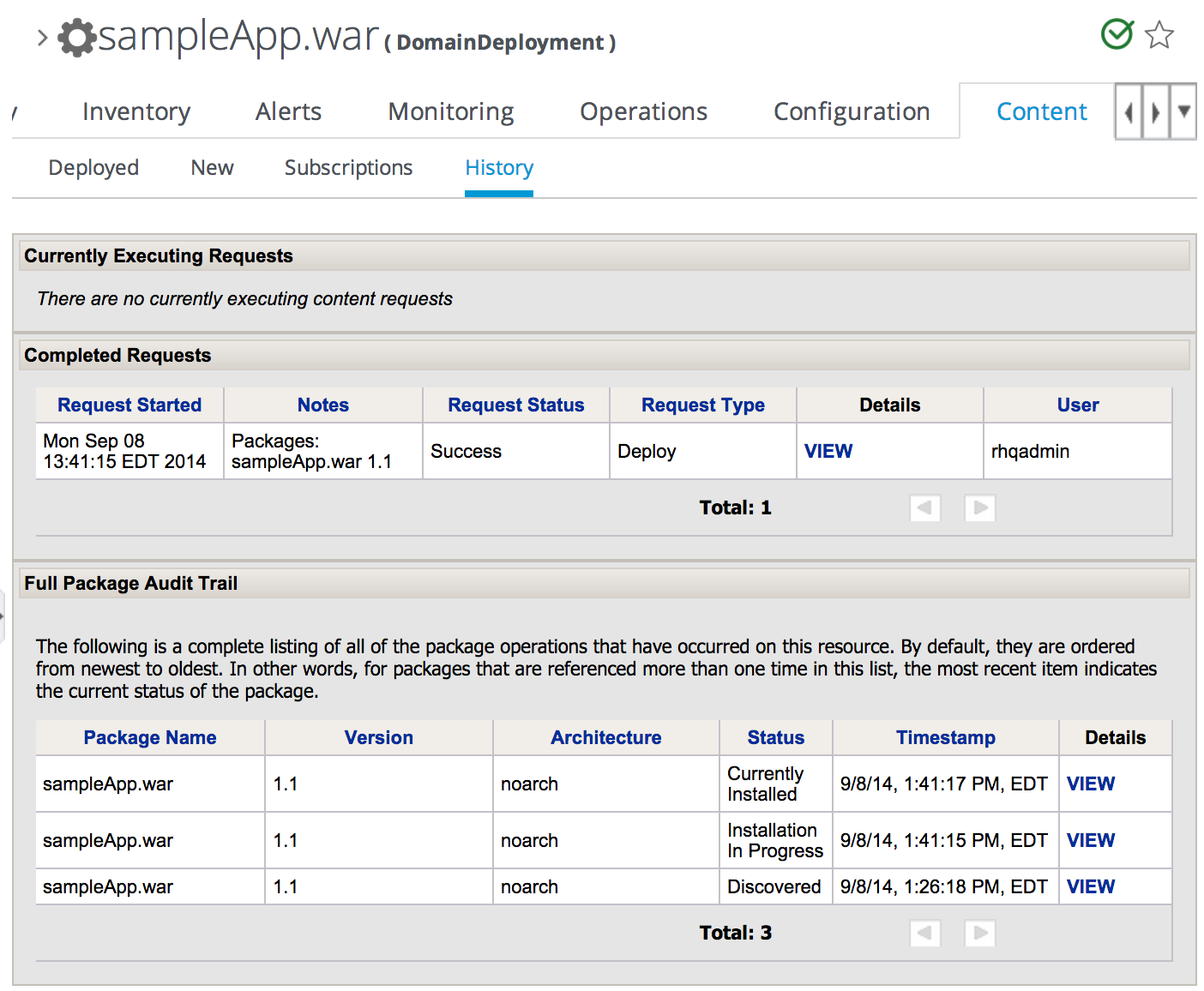This screenshot has width=1204, height=991.
Task: Click the 'Currently Installed' status cell
Action: coord(776,784)
